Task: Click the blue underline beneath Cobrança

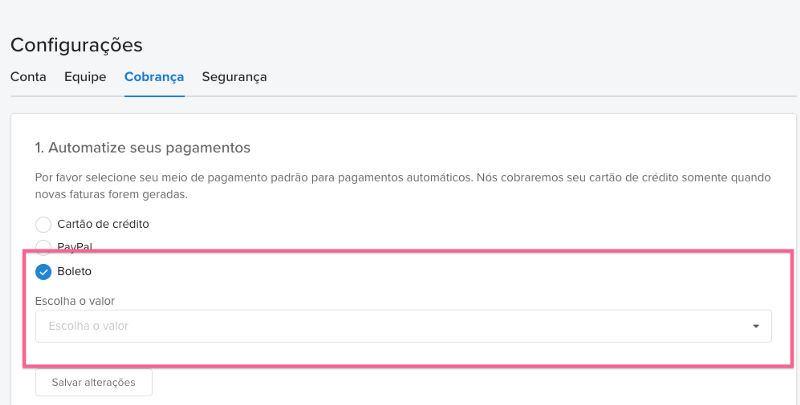Action: pos(154,95)
